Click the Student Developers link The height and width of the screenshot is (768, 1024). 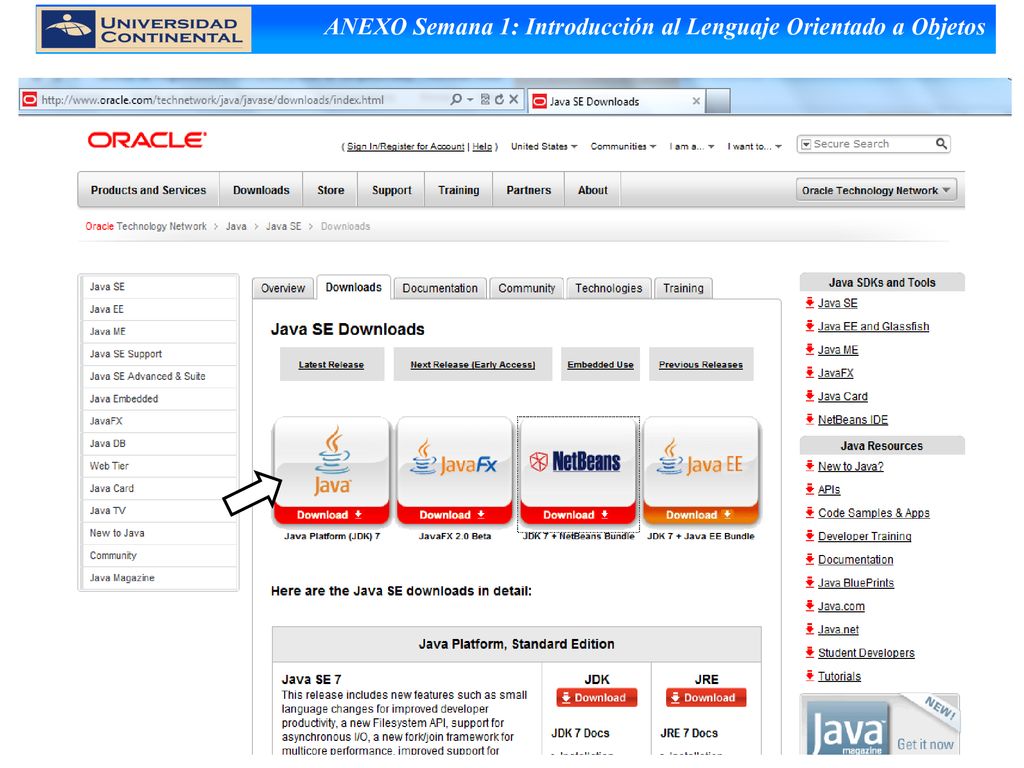(866, 652)
